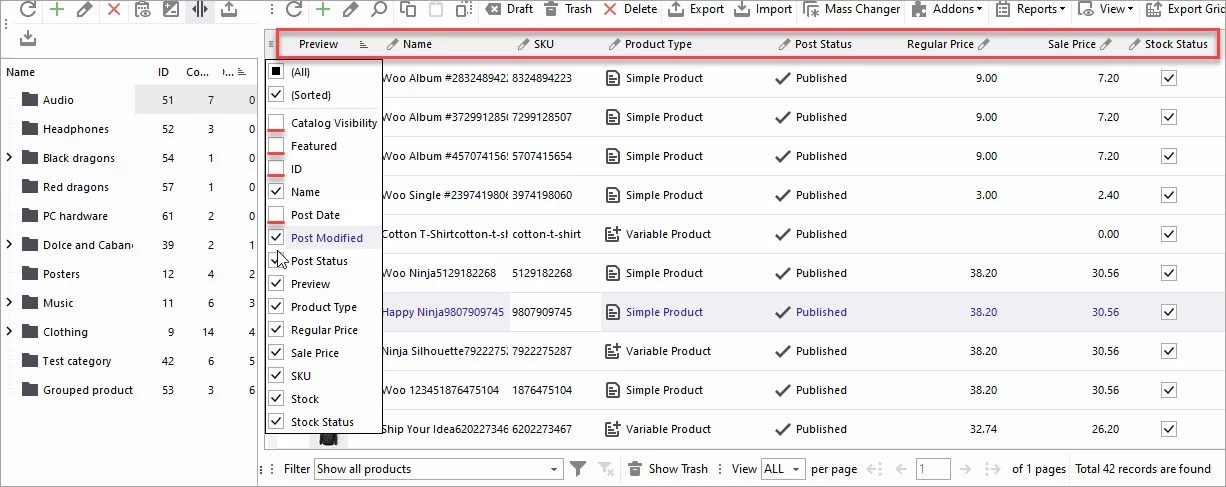Viewport: 1226px width, 487px height.
Task: Click the Show Trash button
Action: coord(666,468)
